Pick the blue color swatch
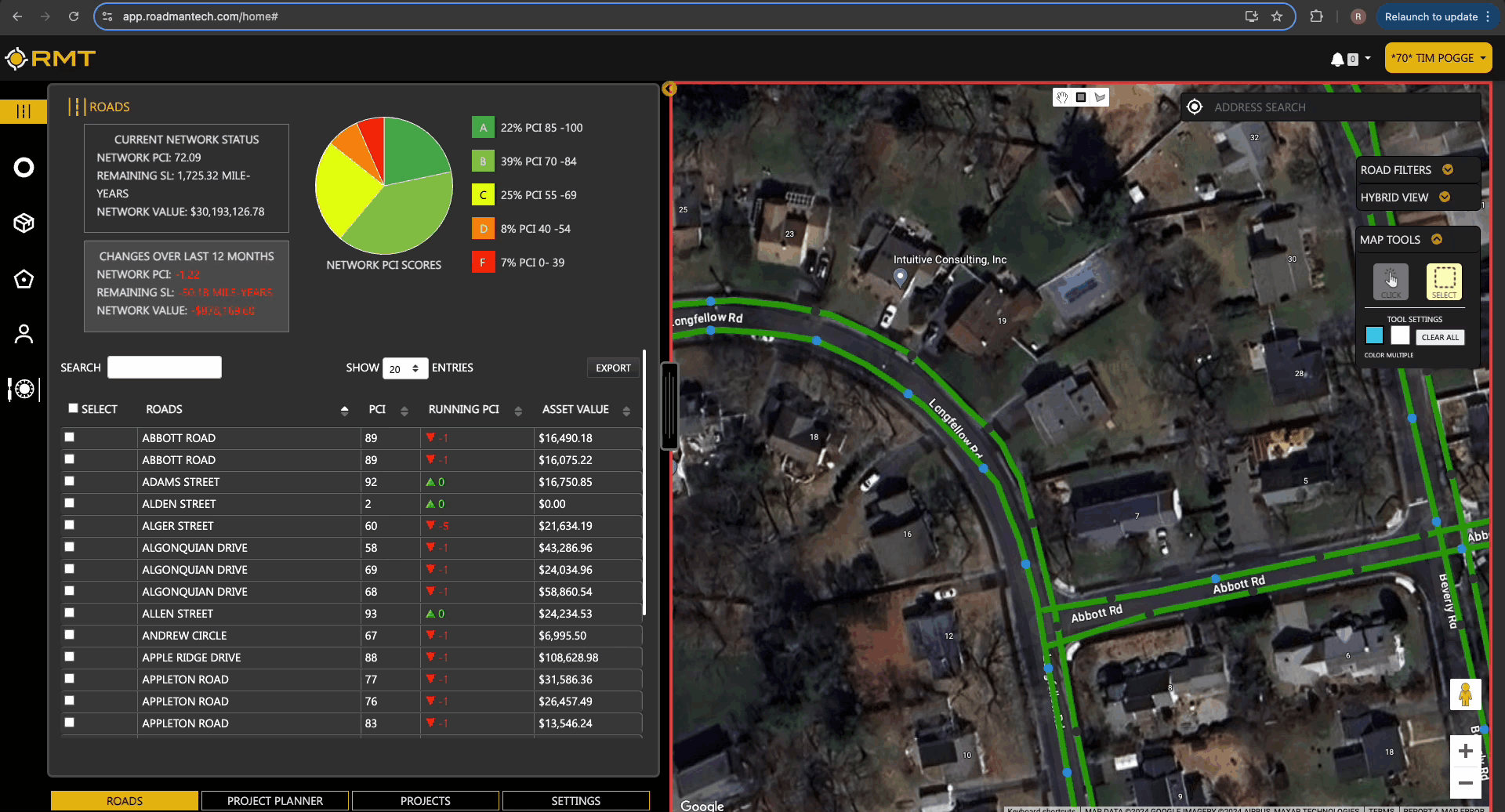The image size is (1505, 812). [1374, 336]
